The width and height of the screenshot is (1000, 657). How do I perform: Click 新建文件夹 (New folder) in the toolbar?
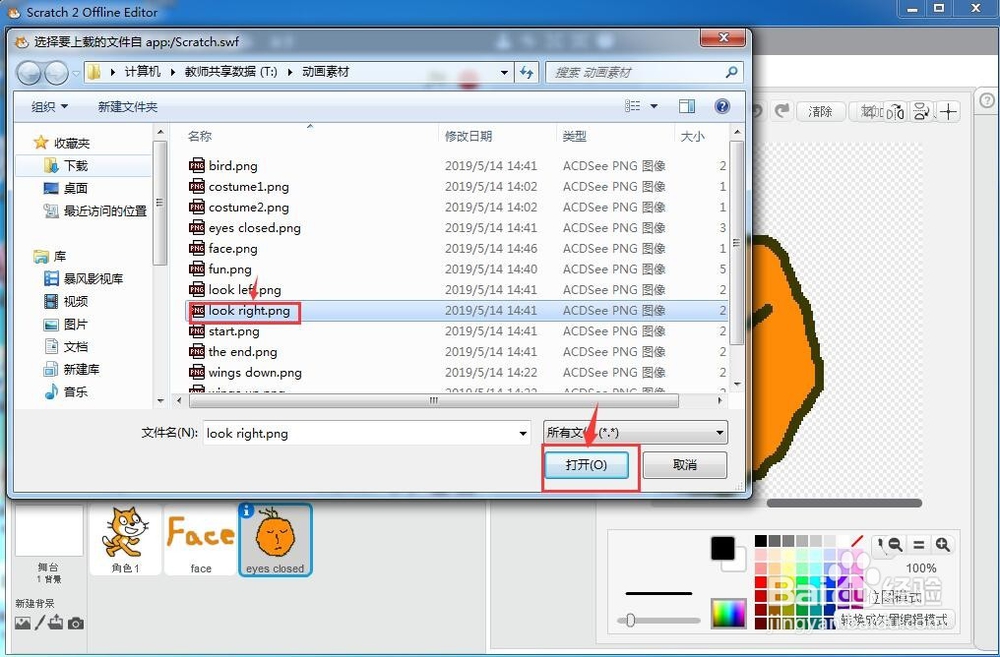click(x=128, y=107)
